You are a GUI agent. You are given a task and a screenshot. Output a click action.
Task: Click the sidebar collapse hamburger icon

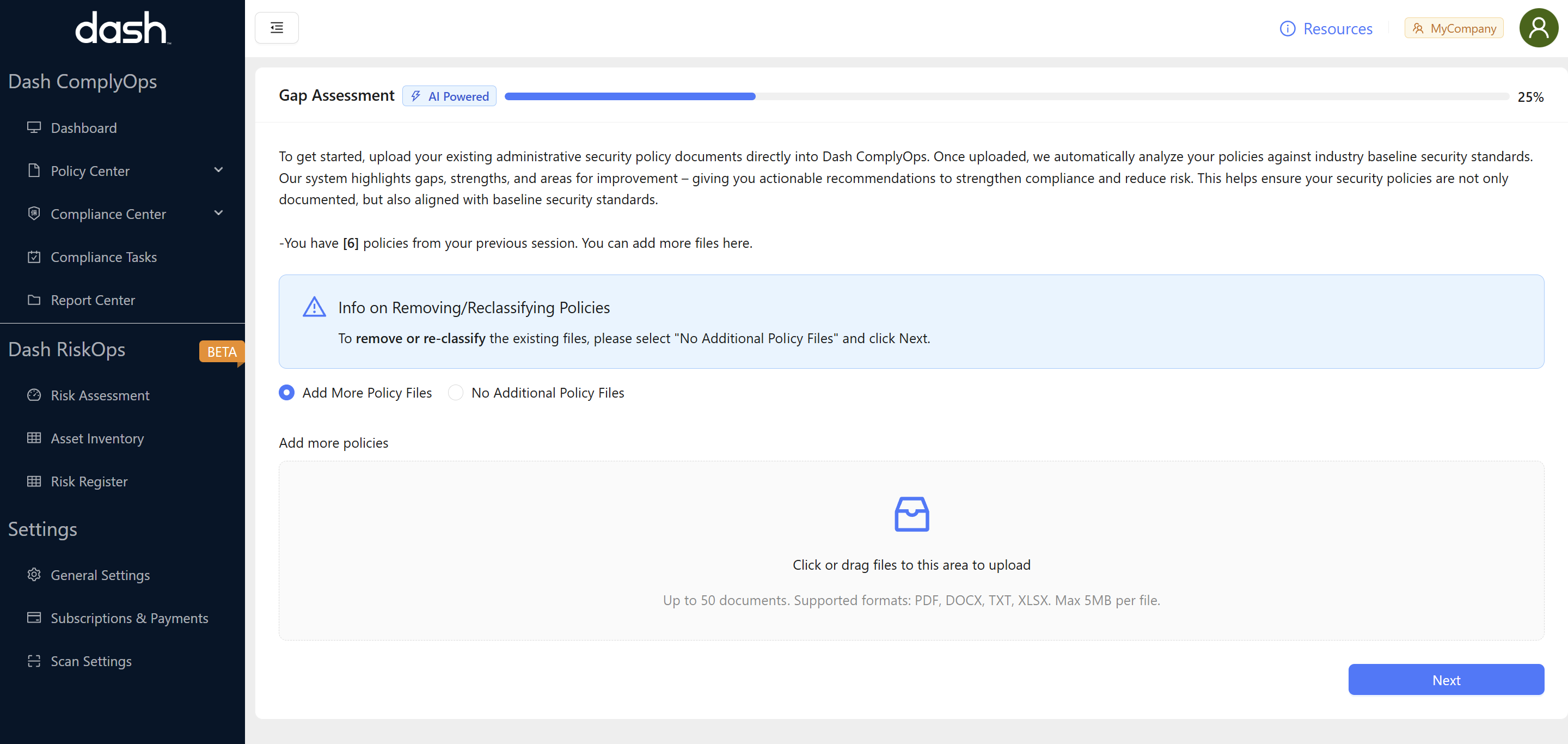coord(277,28)
